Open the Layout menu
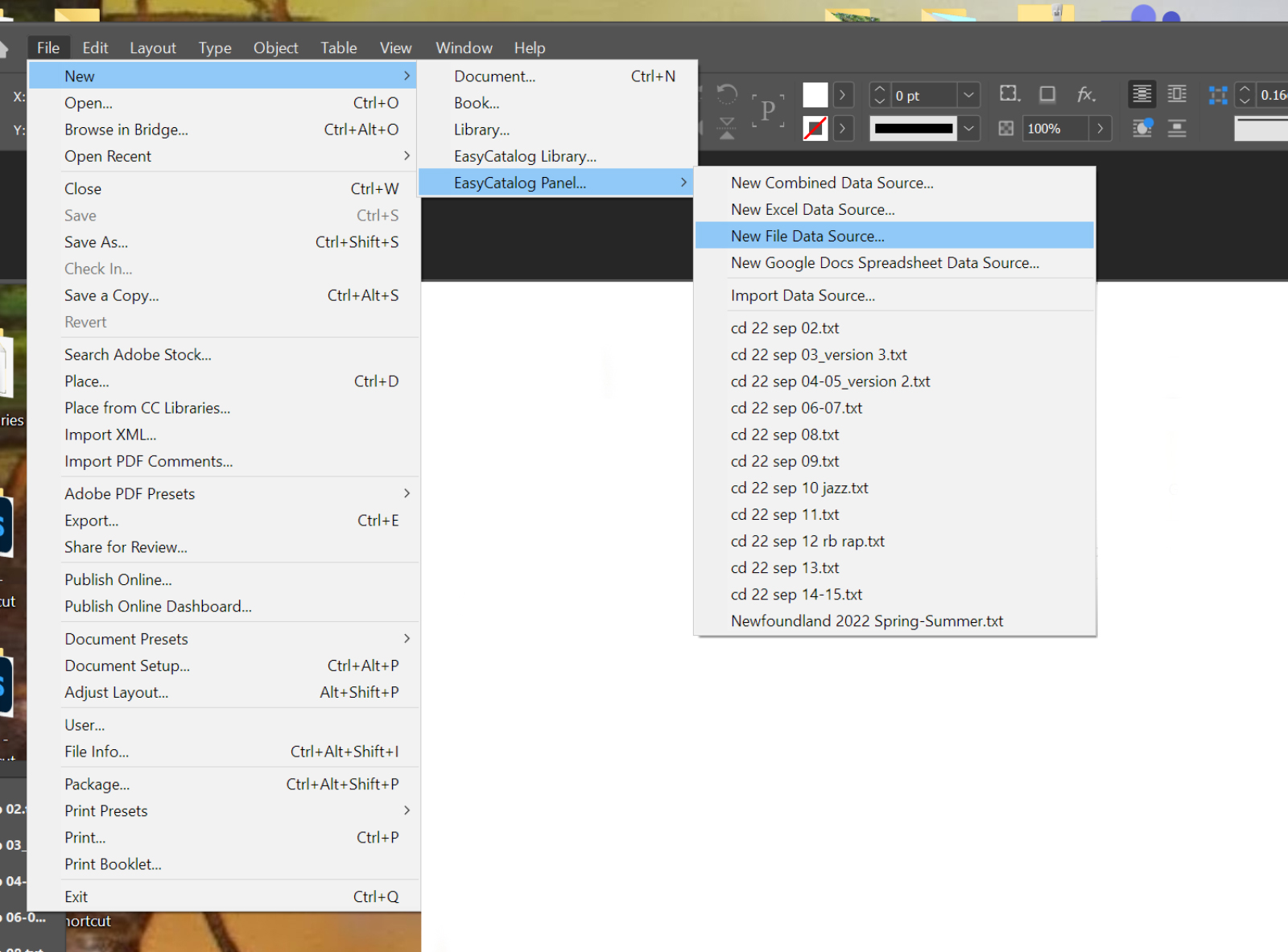1288x952 pixels. 153,47
